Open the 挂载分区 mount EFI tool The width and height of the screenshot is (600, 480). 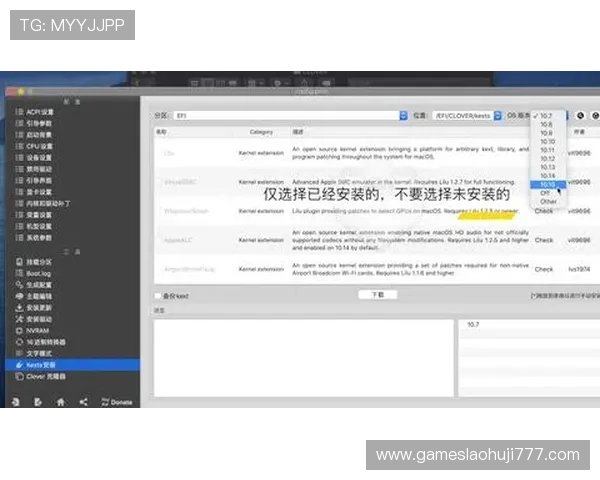coord(33,262)
